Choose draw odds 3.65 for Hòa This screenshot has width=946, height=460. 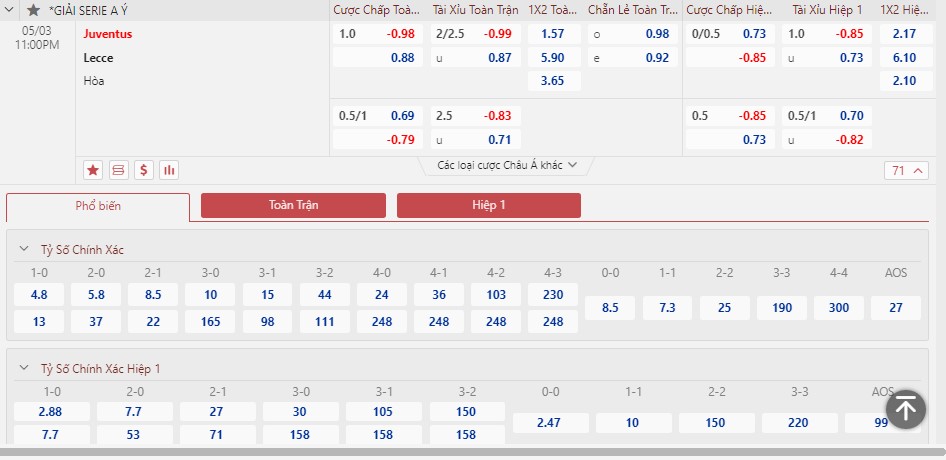pos(554,81)
